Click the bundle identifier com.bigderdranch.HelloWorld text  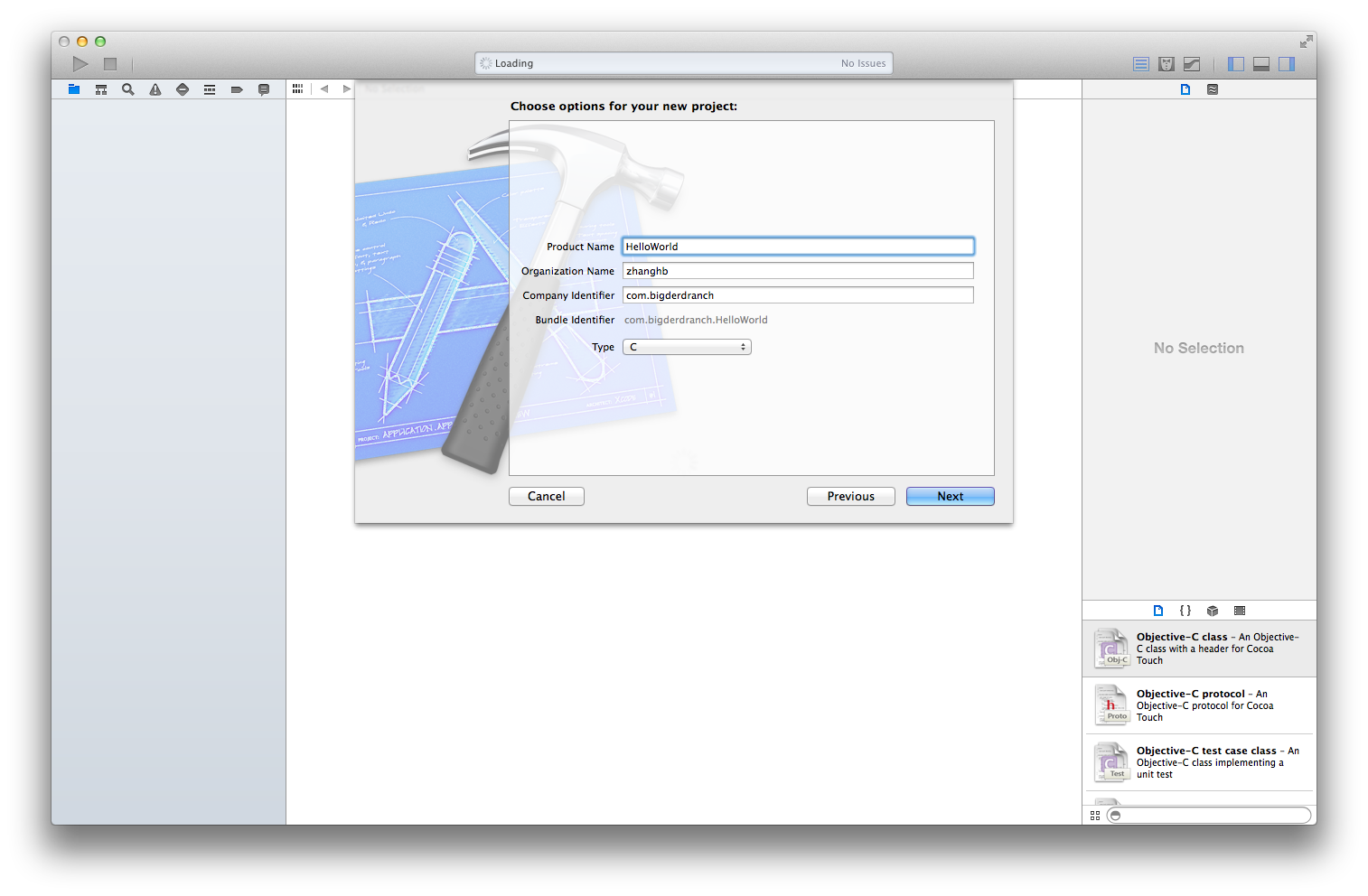tap(696, 320)
